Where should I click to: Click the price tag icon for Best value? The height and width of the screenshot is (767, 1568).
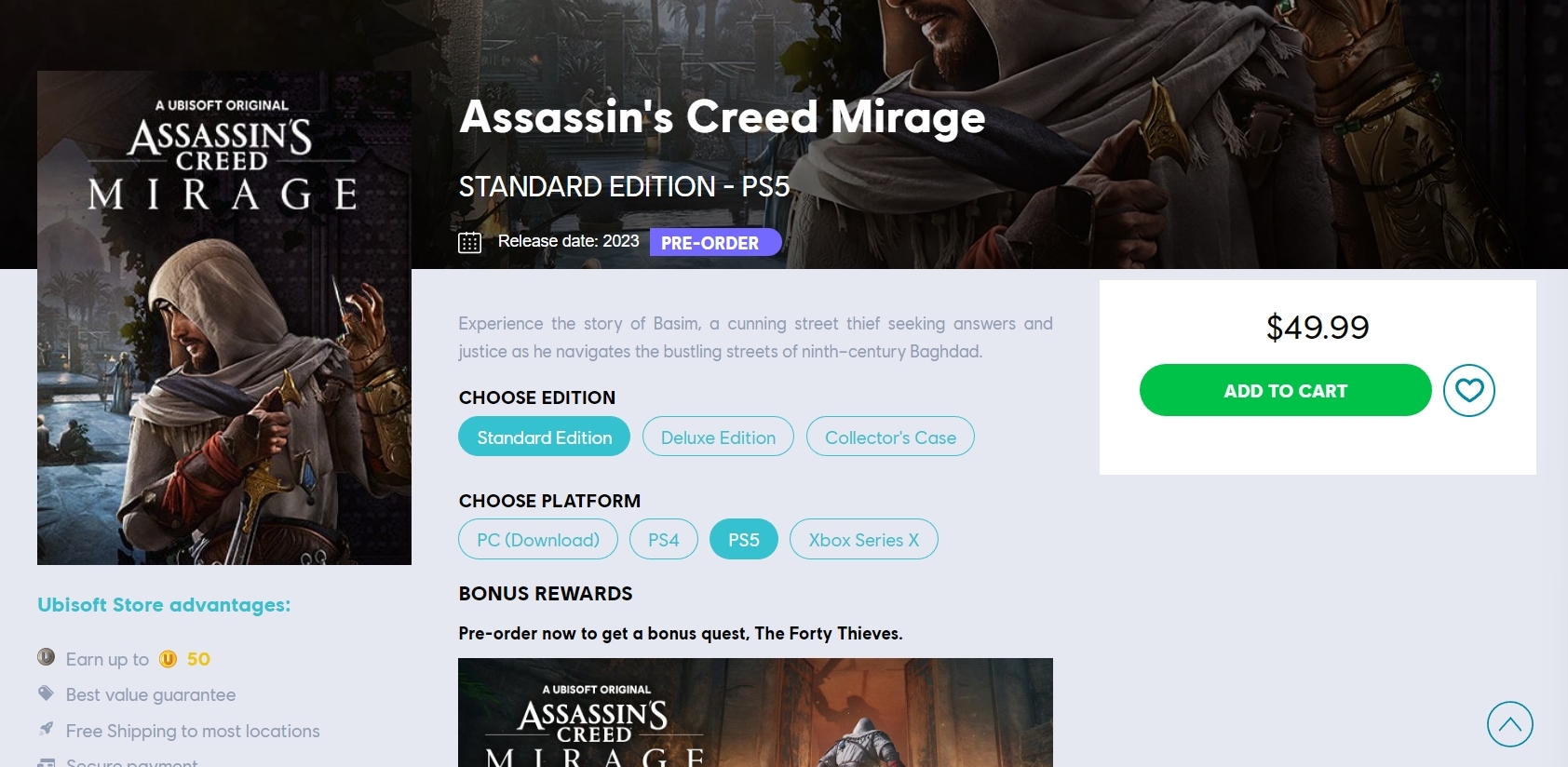(x=46, y=693)
